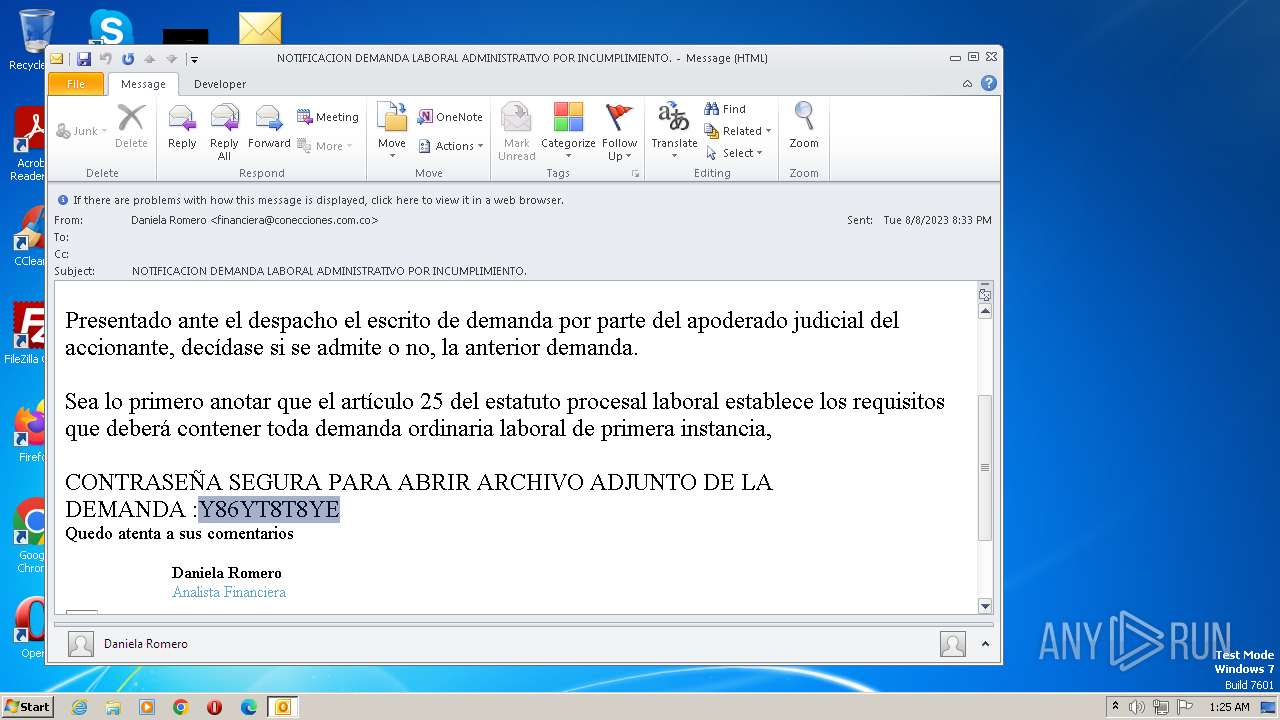Click the Outlook taskbar button
The width and height of the screenshot is (1280, 720).
(283, 707)
